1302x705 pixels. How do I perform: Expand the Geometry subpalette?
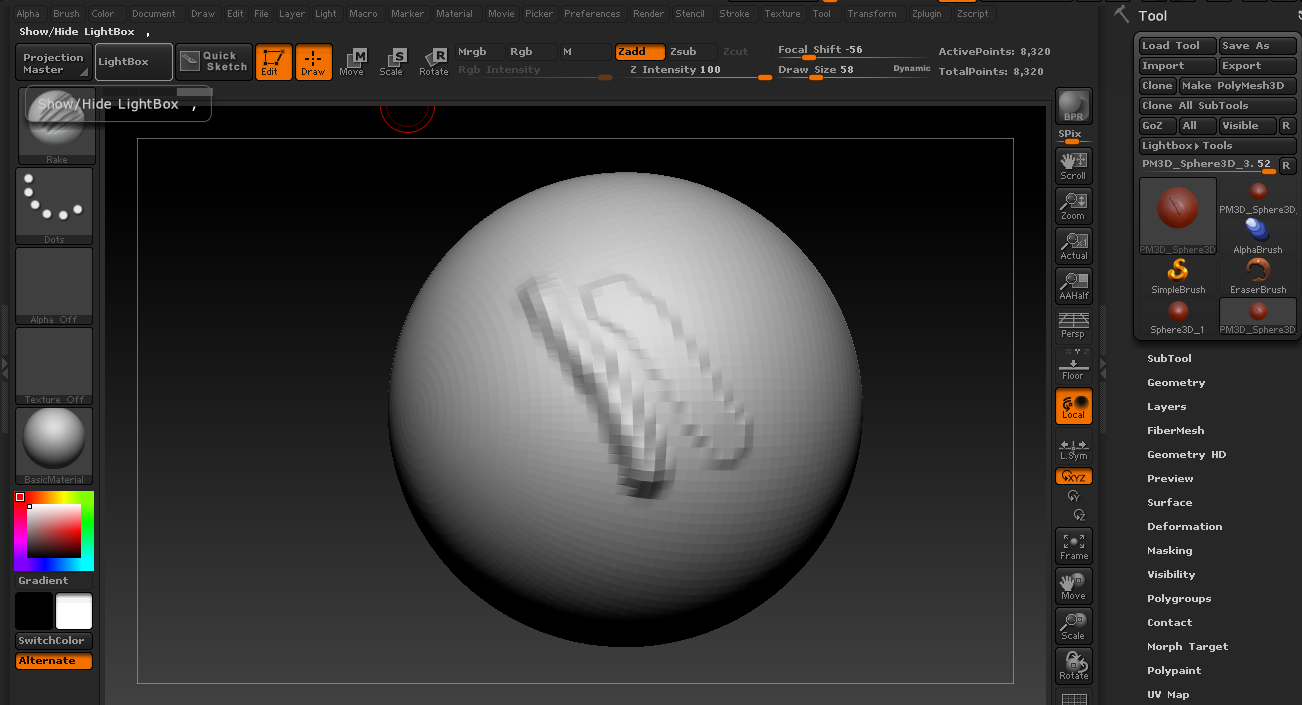1176,383
